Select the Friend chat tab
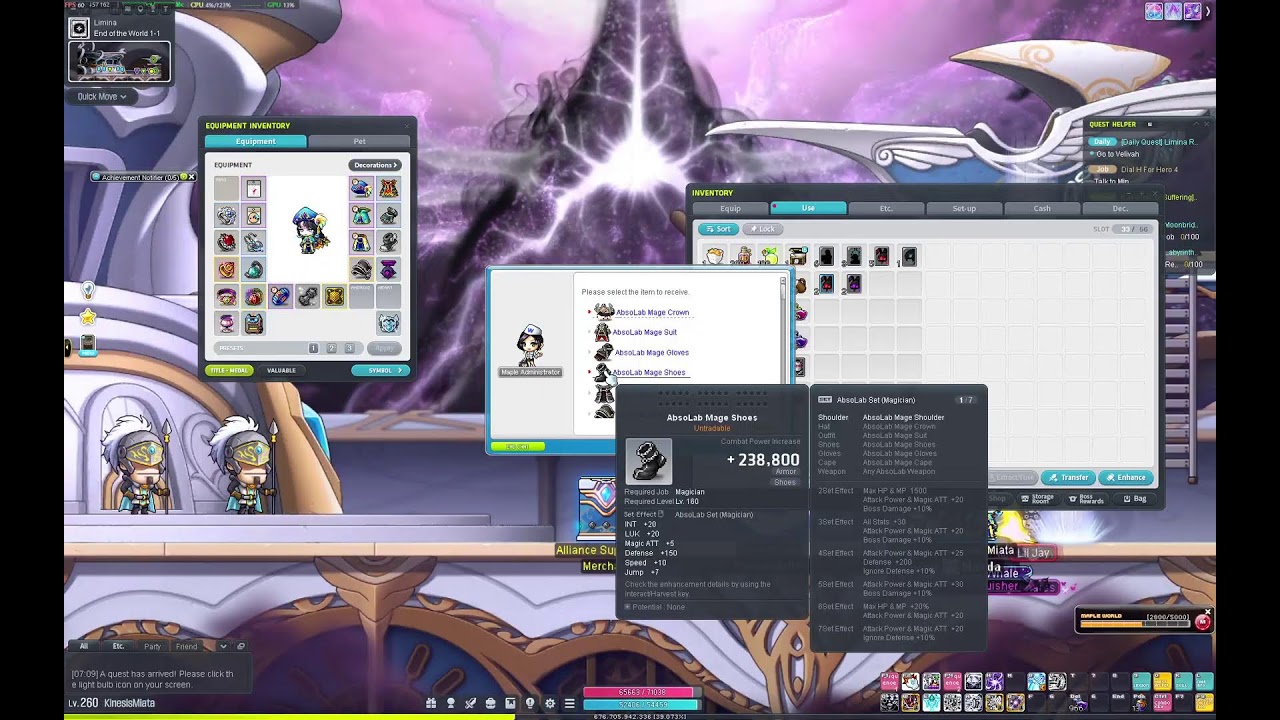This screenshot has width=1280, height=720. coord(187,646)
